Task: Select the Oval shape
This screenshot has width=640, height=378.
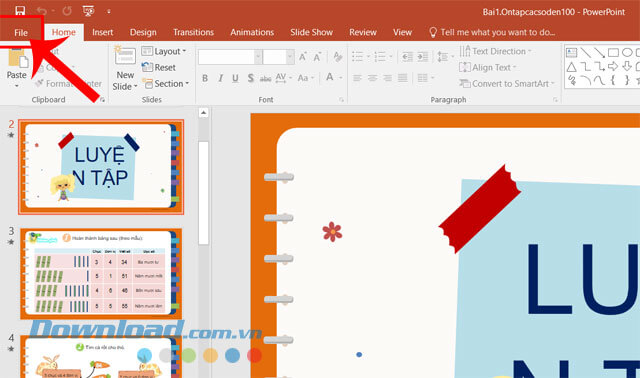Action: pos(627,53)
